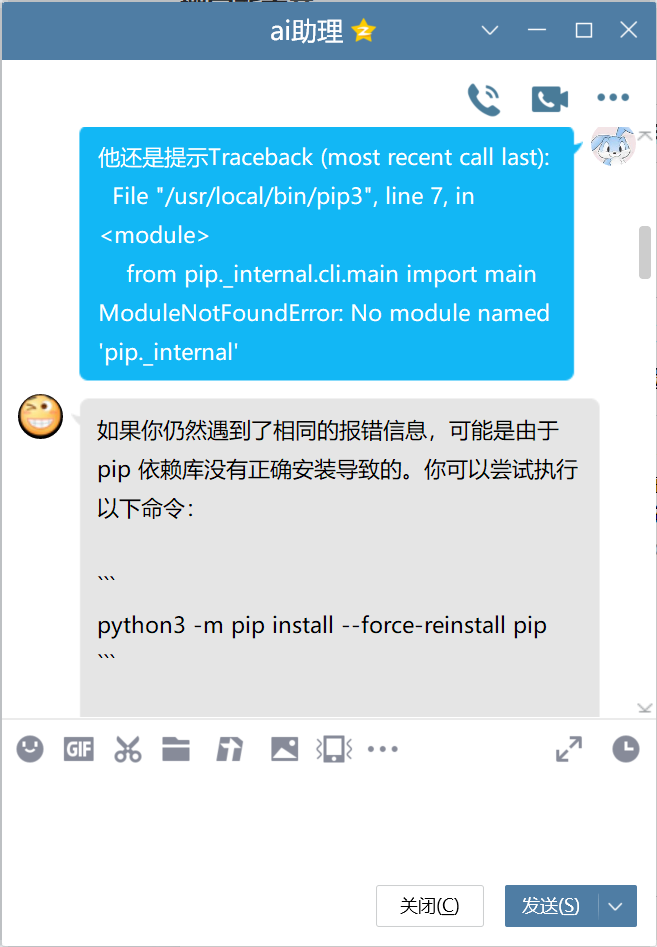Open the emoji picker
657x947 pixels.
[30, 750]
